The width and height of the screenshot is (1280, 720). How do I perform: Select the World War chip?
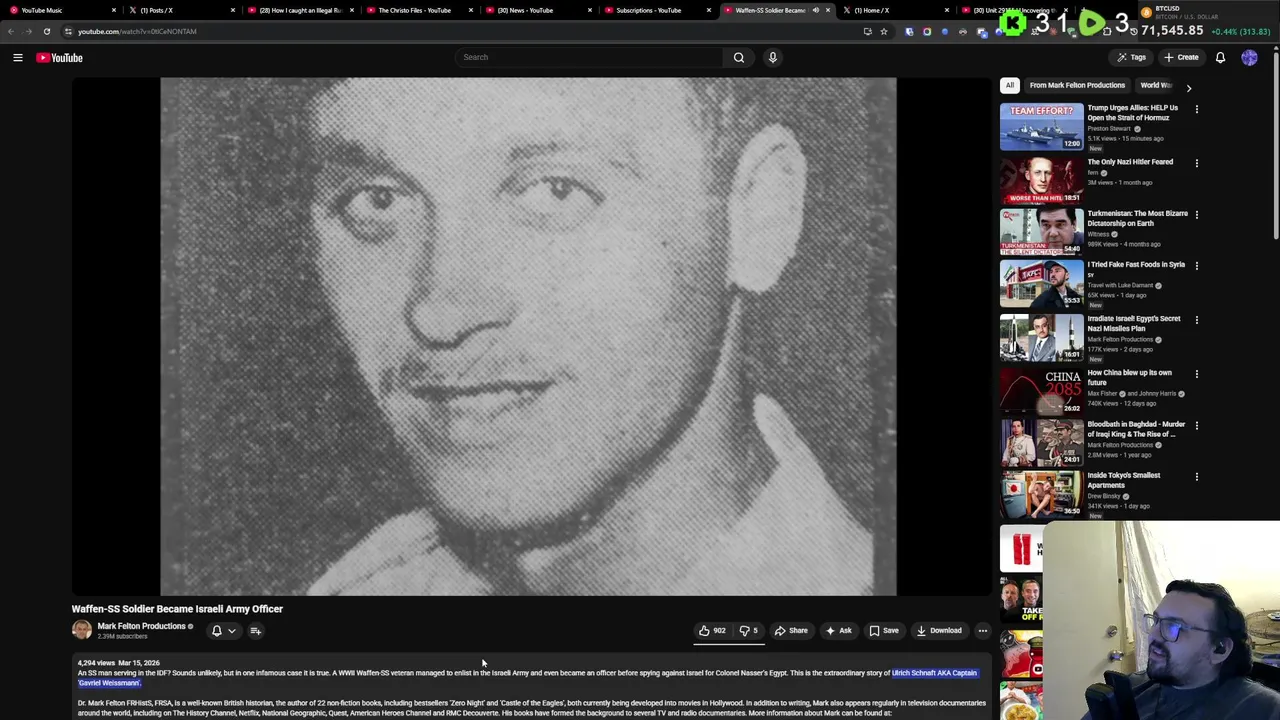[1156, 86]
